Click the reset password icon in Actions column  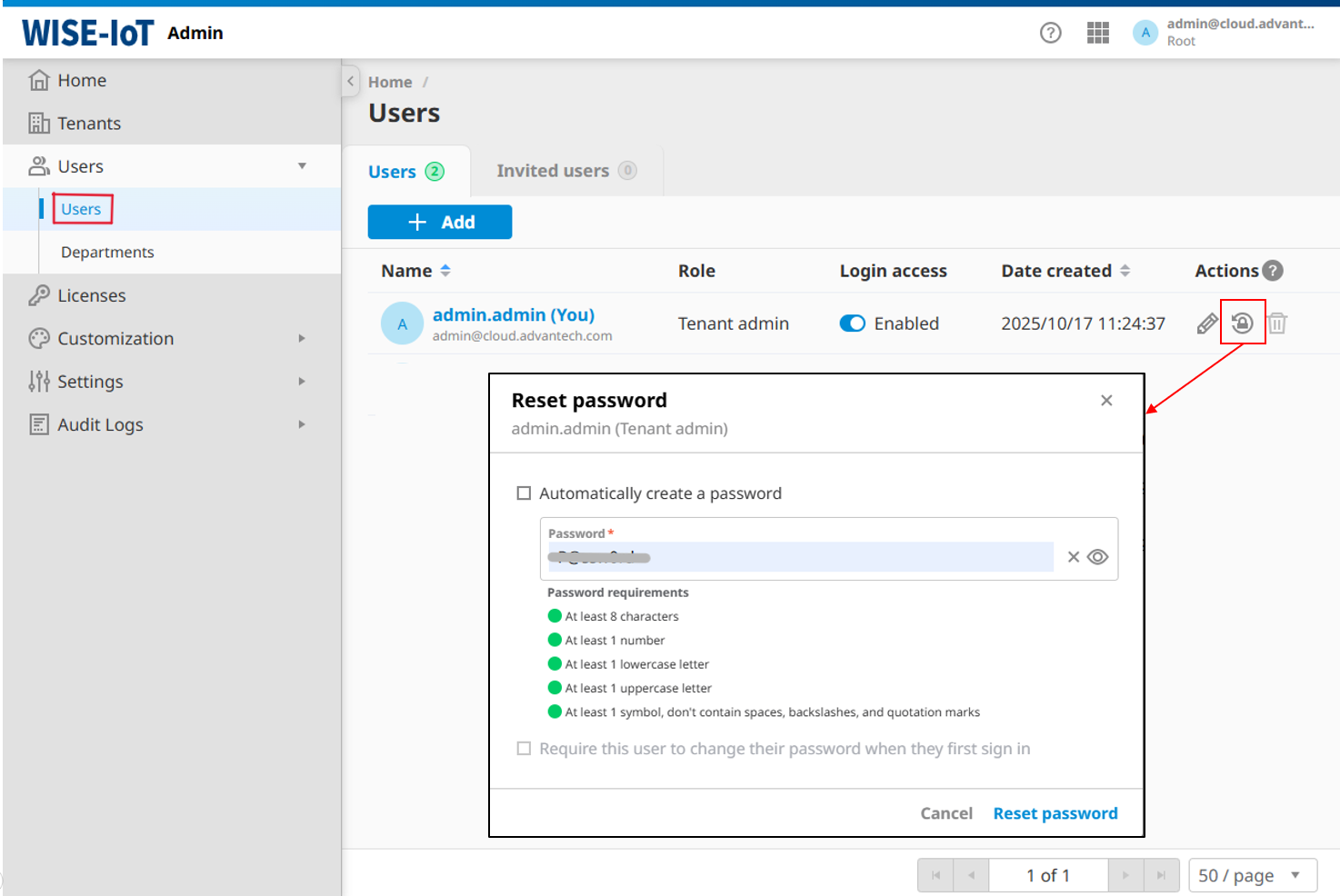(1242, 323)
